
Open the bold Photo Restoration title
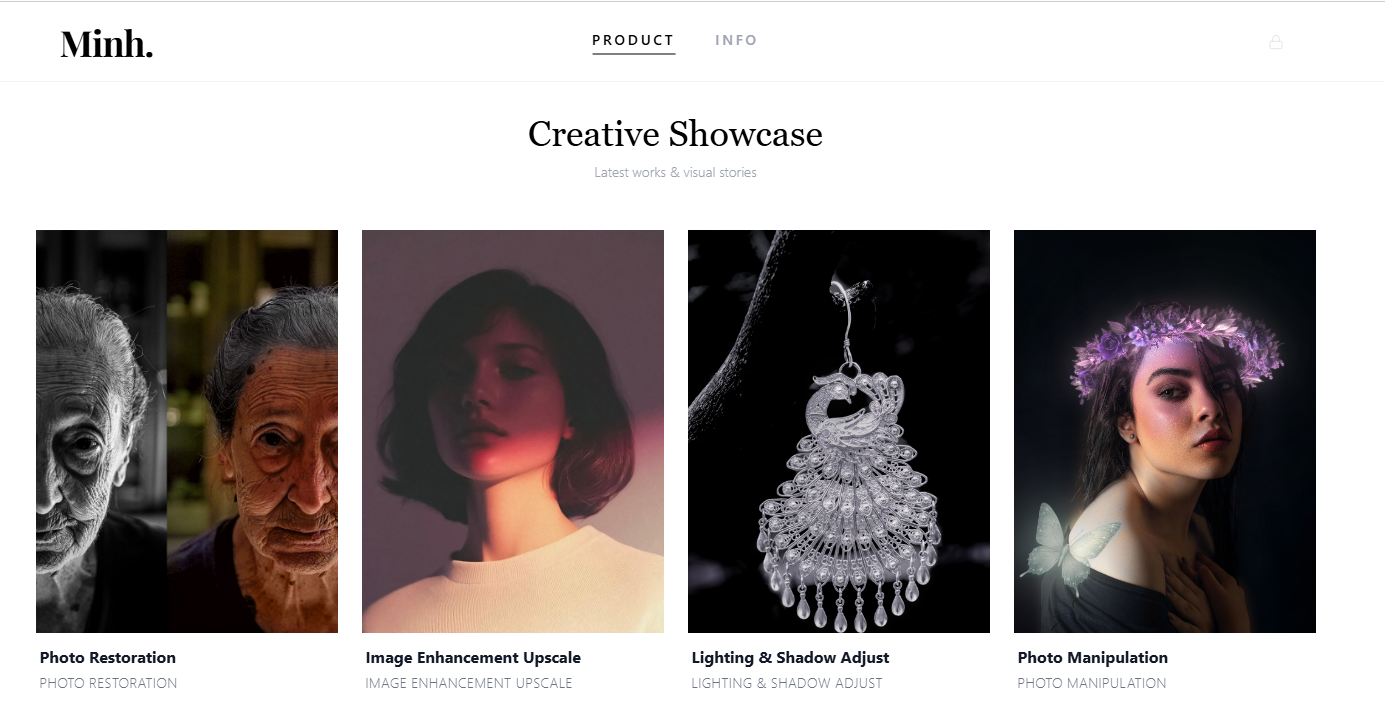[108, 657]
